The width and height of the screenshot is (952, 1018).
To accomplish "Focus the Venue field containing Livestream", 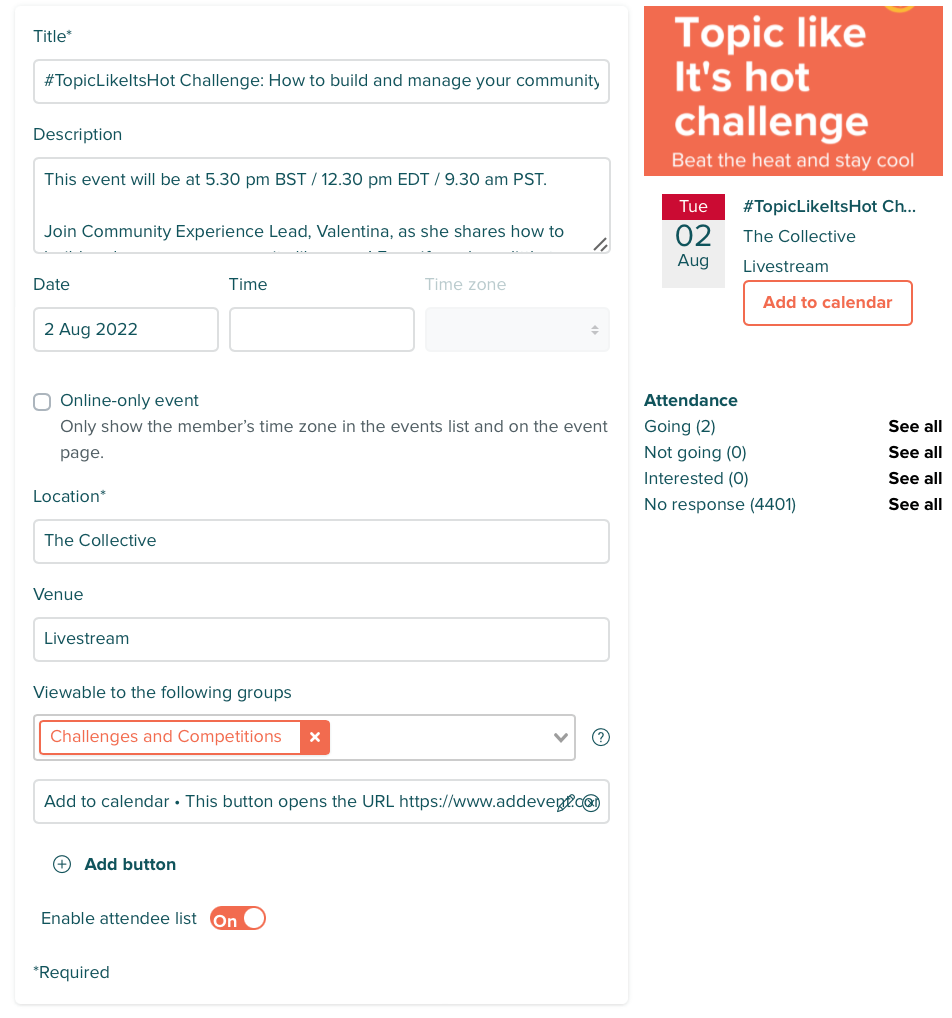I will click(321, 639).
